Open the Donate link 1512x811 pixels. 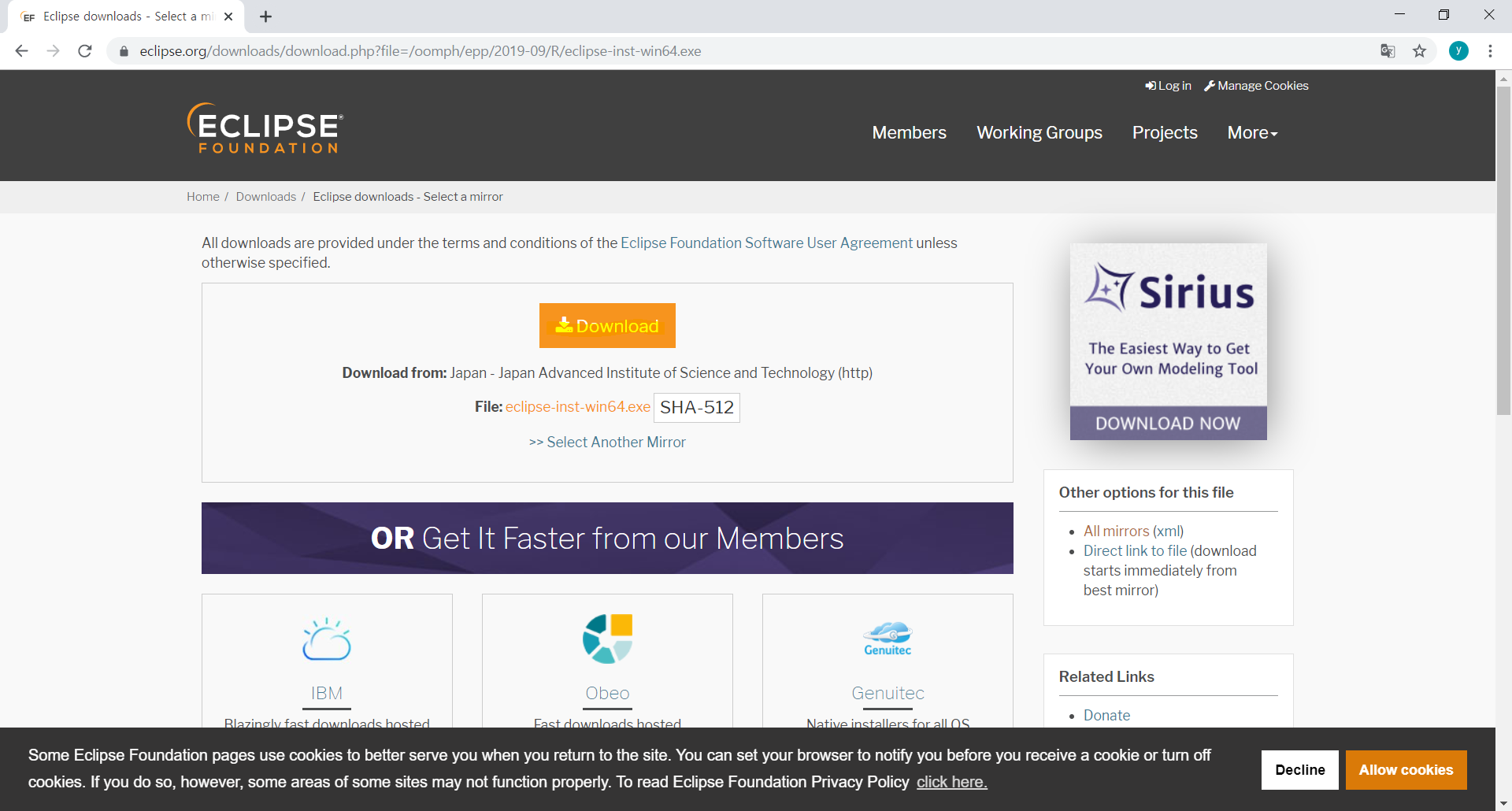point(1106,716)
